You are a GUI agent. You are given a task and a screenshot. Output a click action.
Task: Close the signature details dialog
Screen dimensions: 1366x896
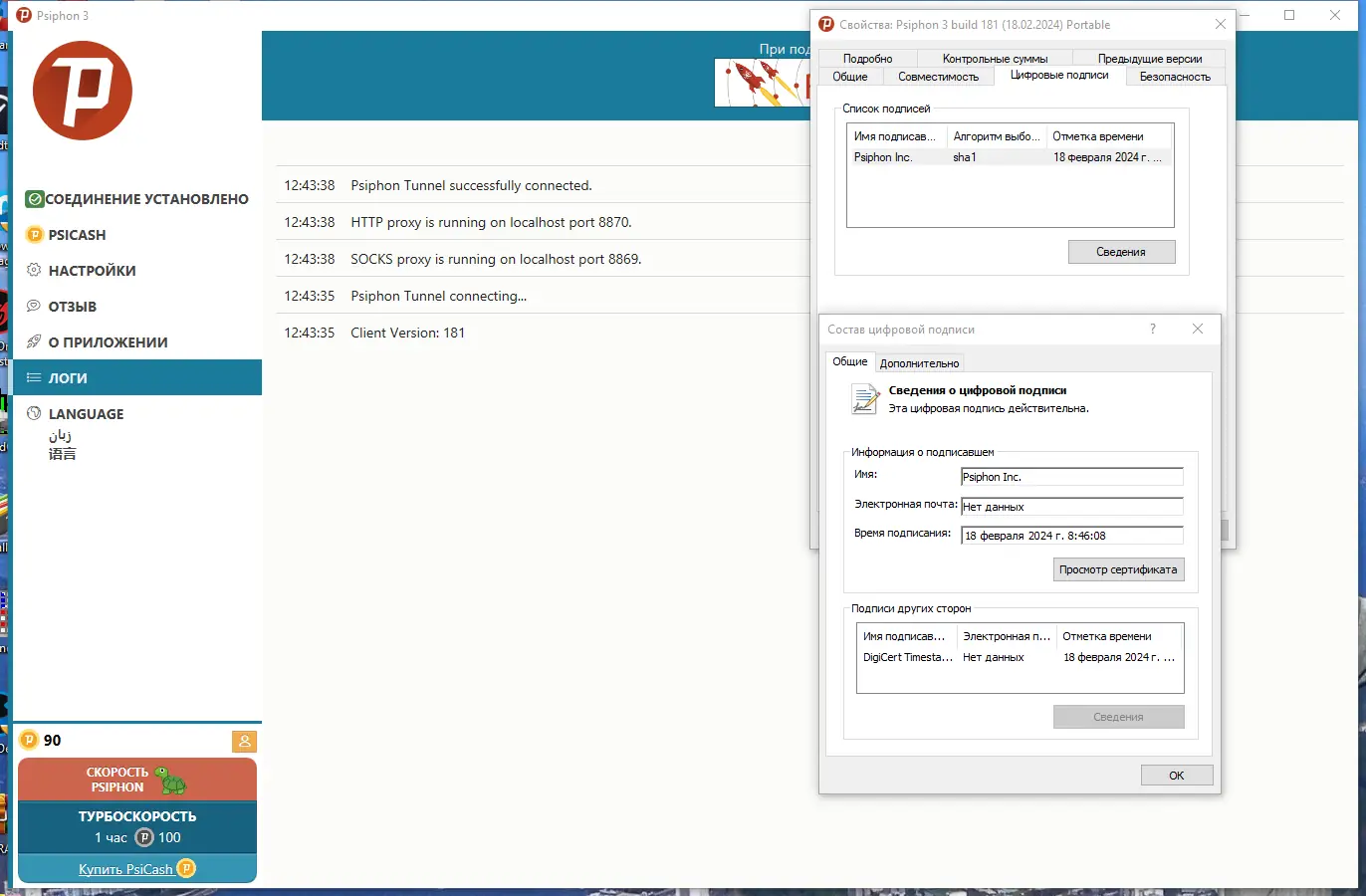[x=1198, y=329]
